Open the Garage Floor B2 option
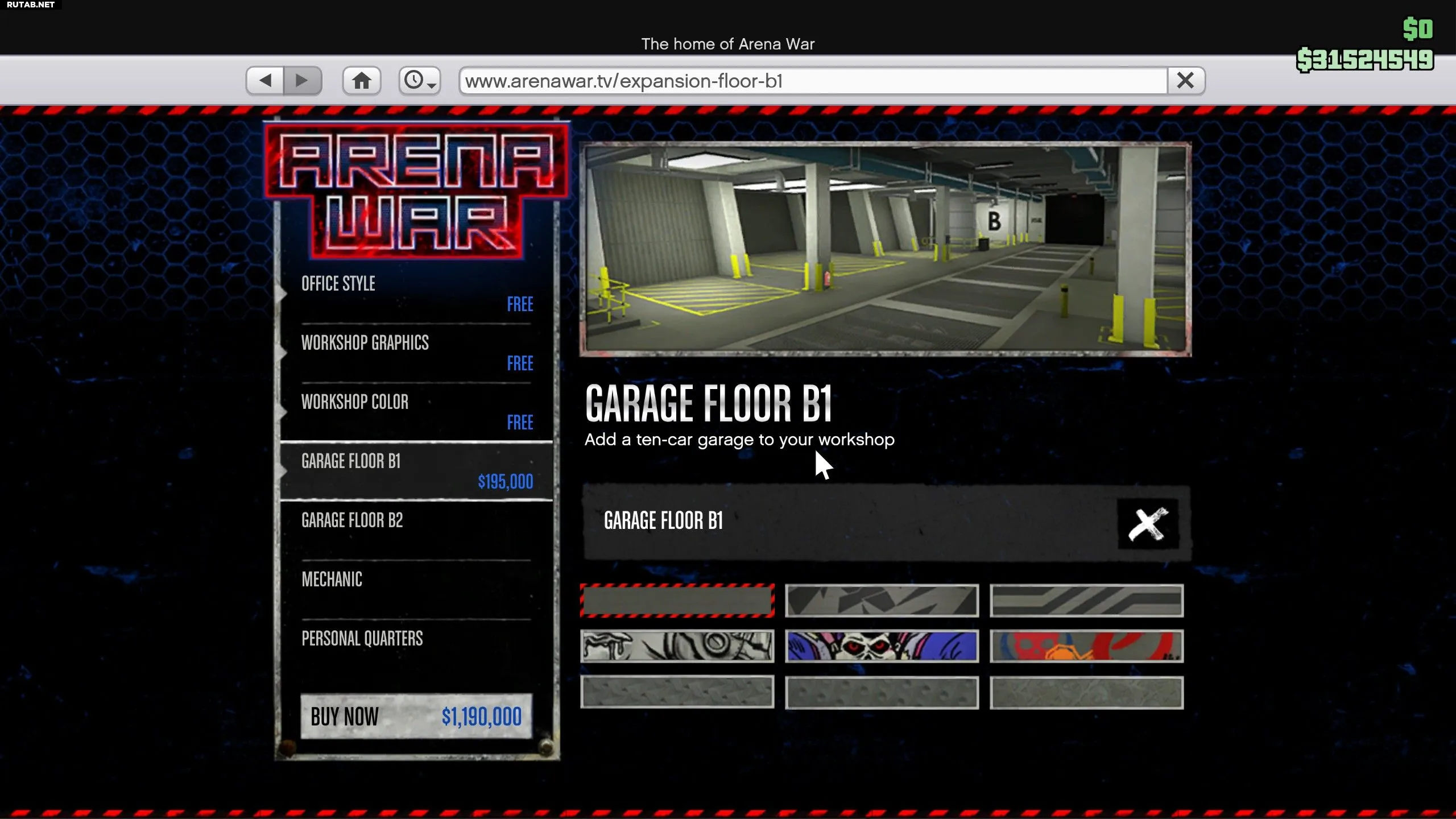The width and height of the screenshot is (1456, 819). (415, 529)
